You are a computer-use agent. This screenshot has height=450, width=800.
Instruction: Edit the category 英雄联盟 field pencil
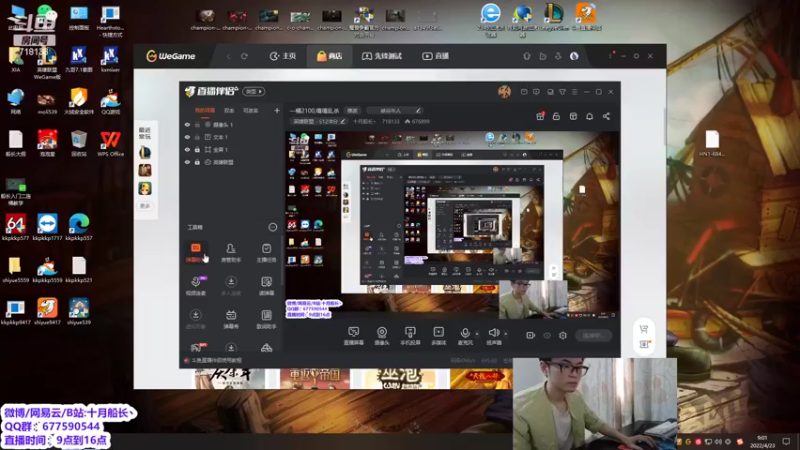point(343,121)
